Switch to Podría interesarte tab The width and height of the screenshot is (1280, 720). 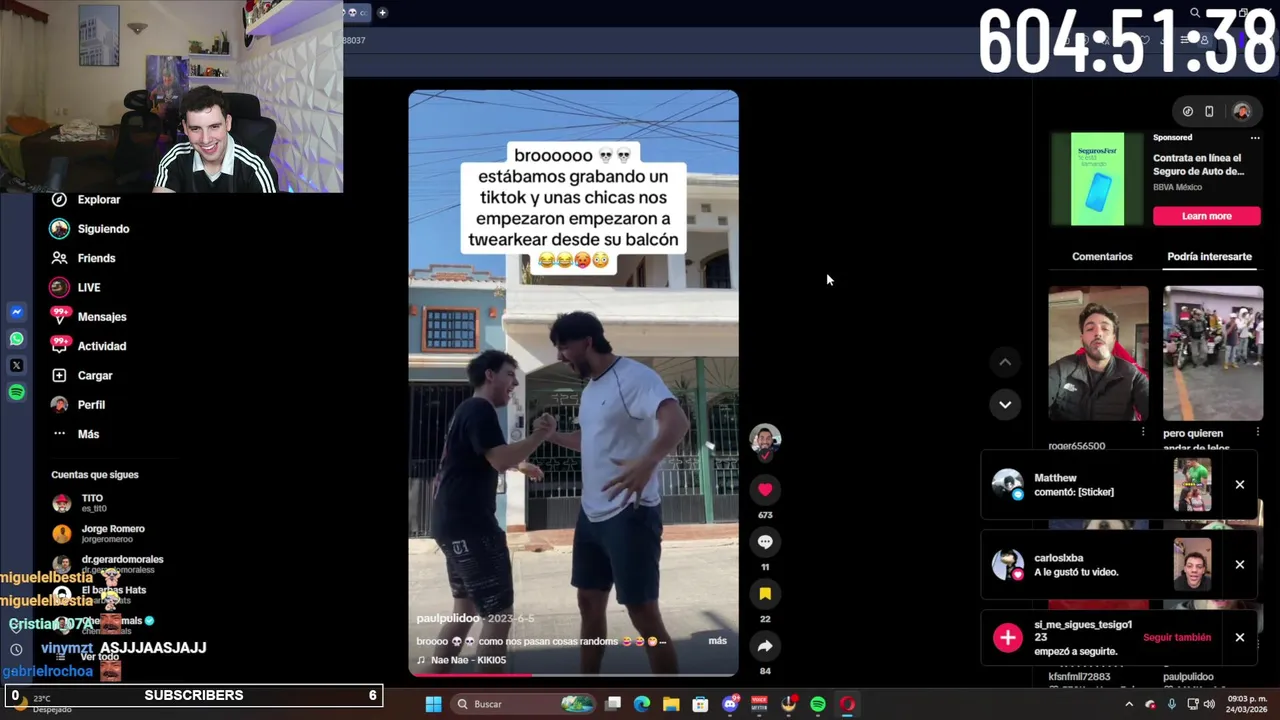1209,257
